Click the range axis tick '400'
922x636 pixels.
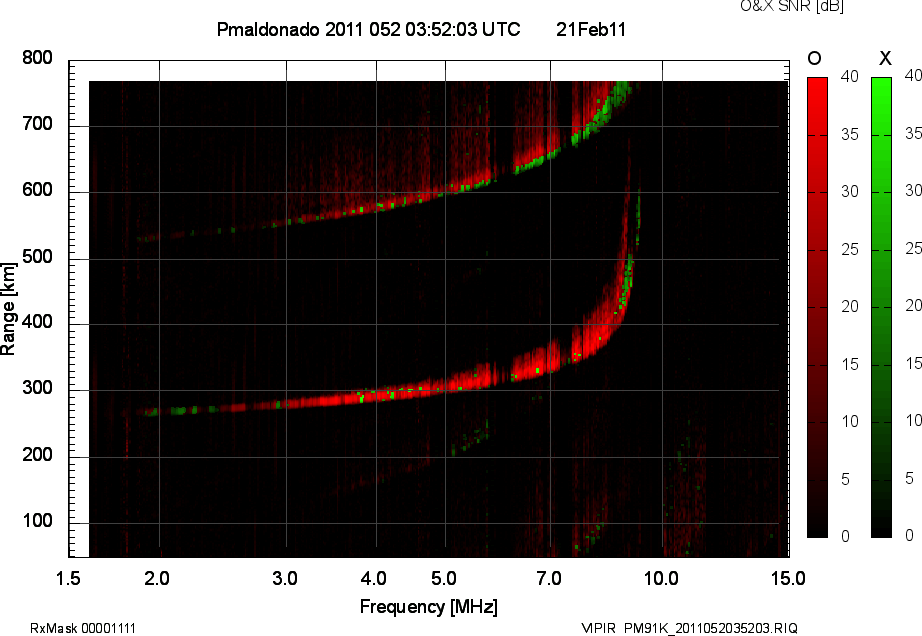click(38, 322)
